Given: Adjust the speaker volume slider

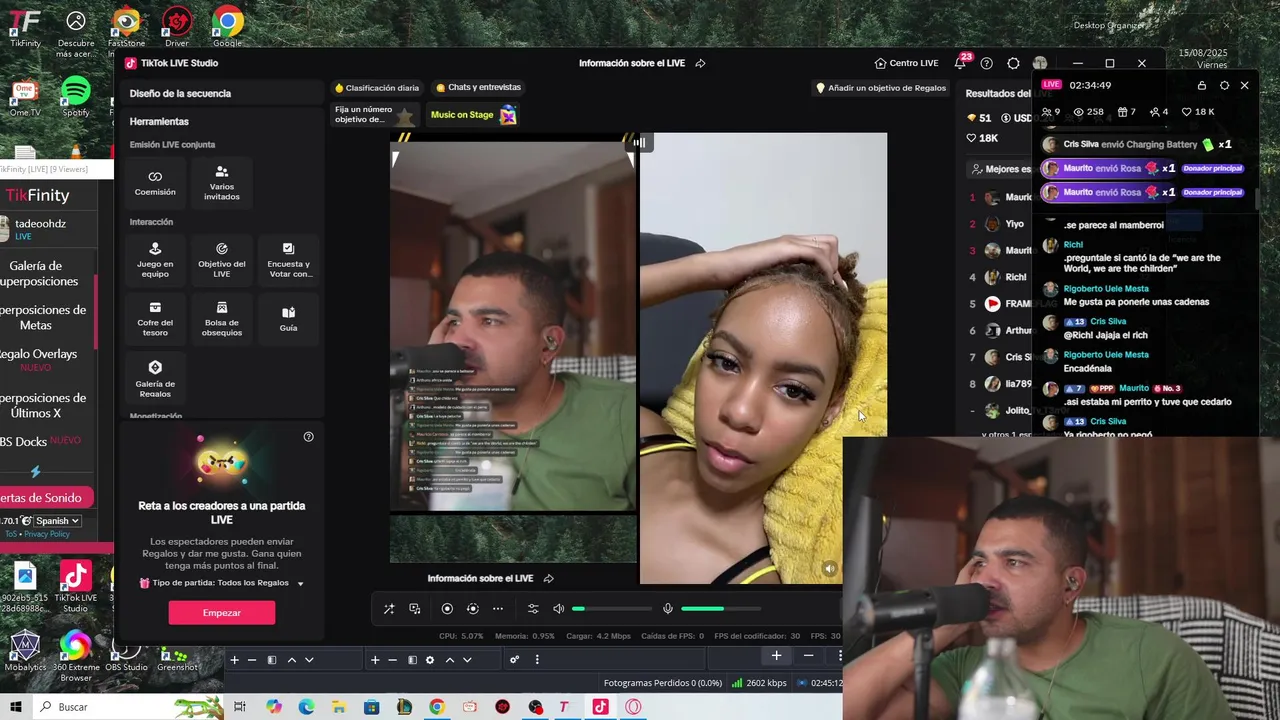Looking at the screenshot, I should (x=612, y=609).
